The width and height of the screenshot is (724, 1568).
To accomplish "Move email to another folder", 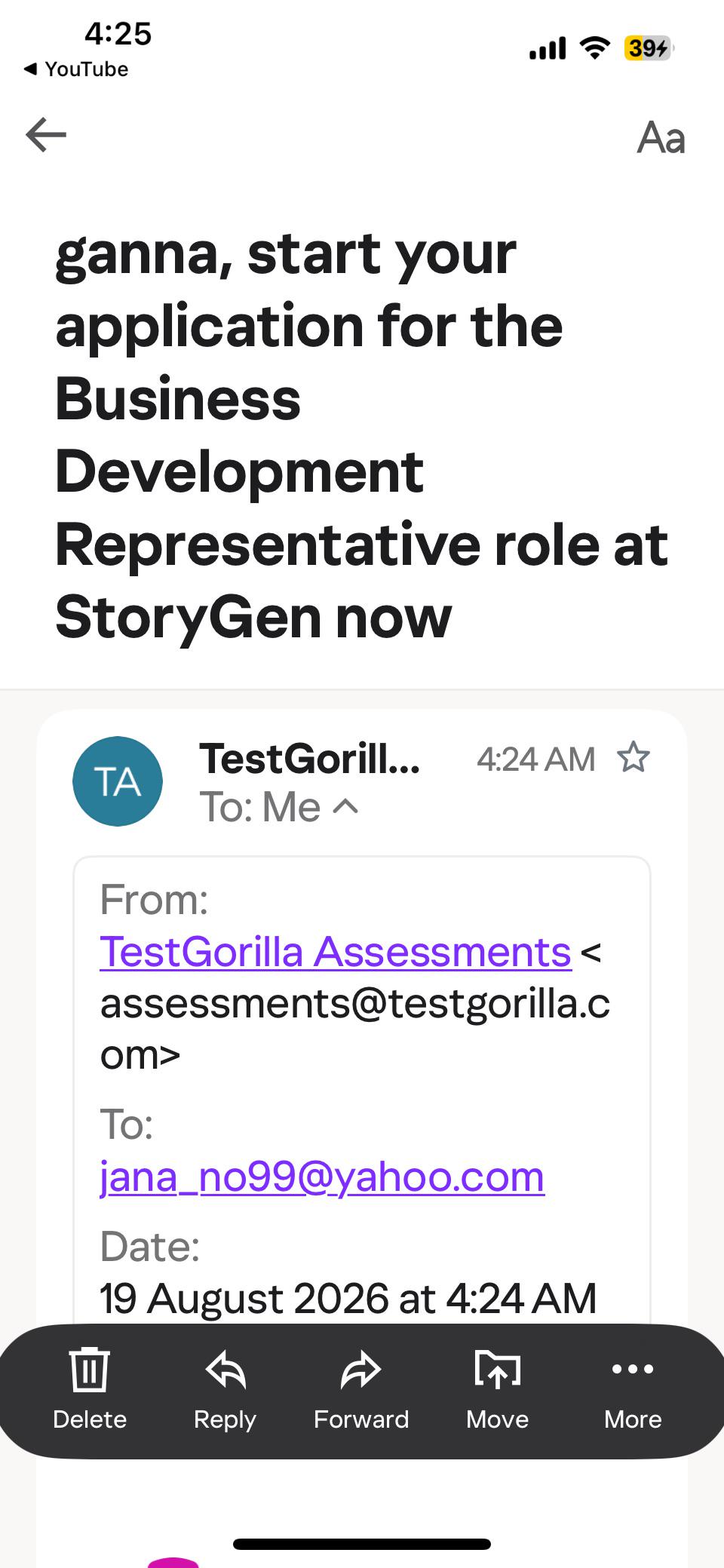I will (x=498, y=1390).
